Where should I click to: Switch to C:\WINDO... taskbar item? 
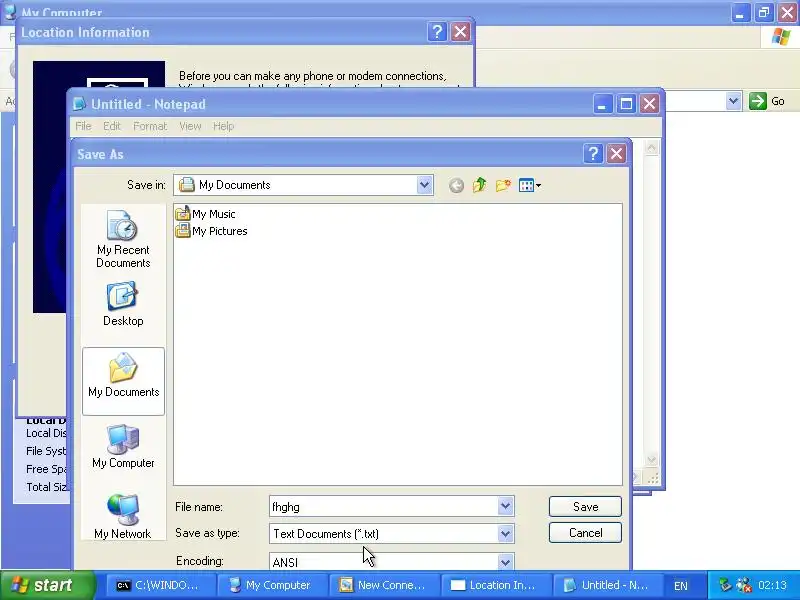159,585
